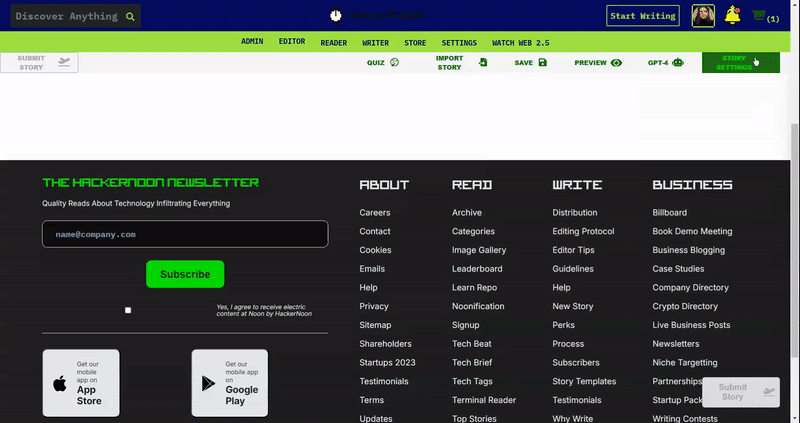This screenshot has height=423, width=800.
Task: Open the user profile avatar
Action: point(703,16)
